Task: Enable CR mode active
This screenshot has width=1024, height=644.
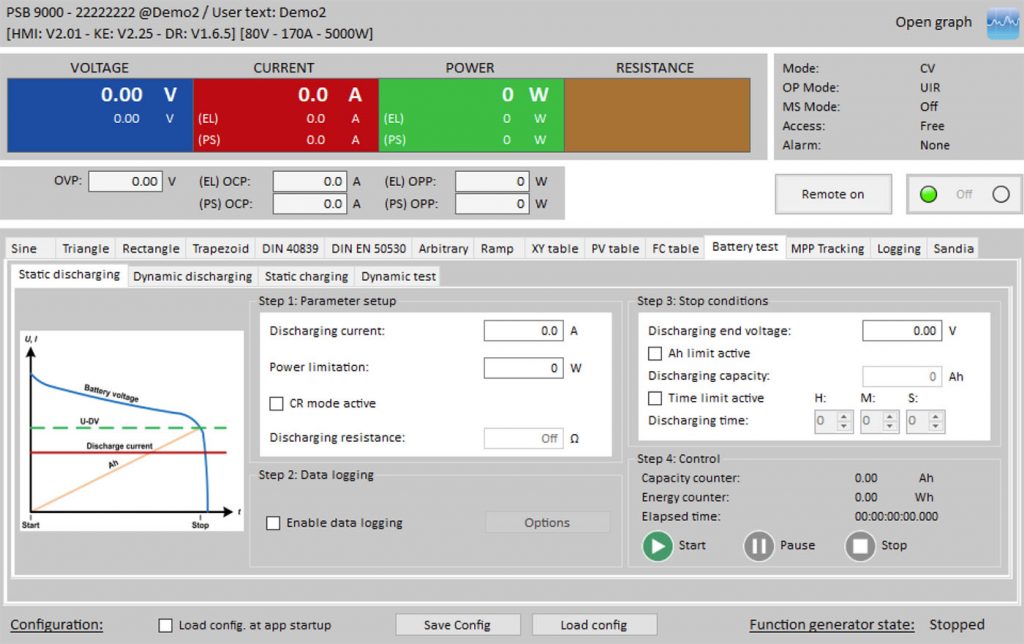Action: coord(276,403)
